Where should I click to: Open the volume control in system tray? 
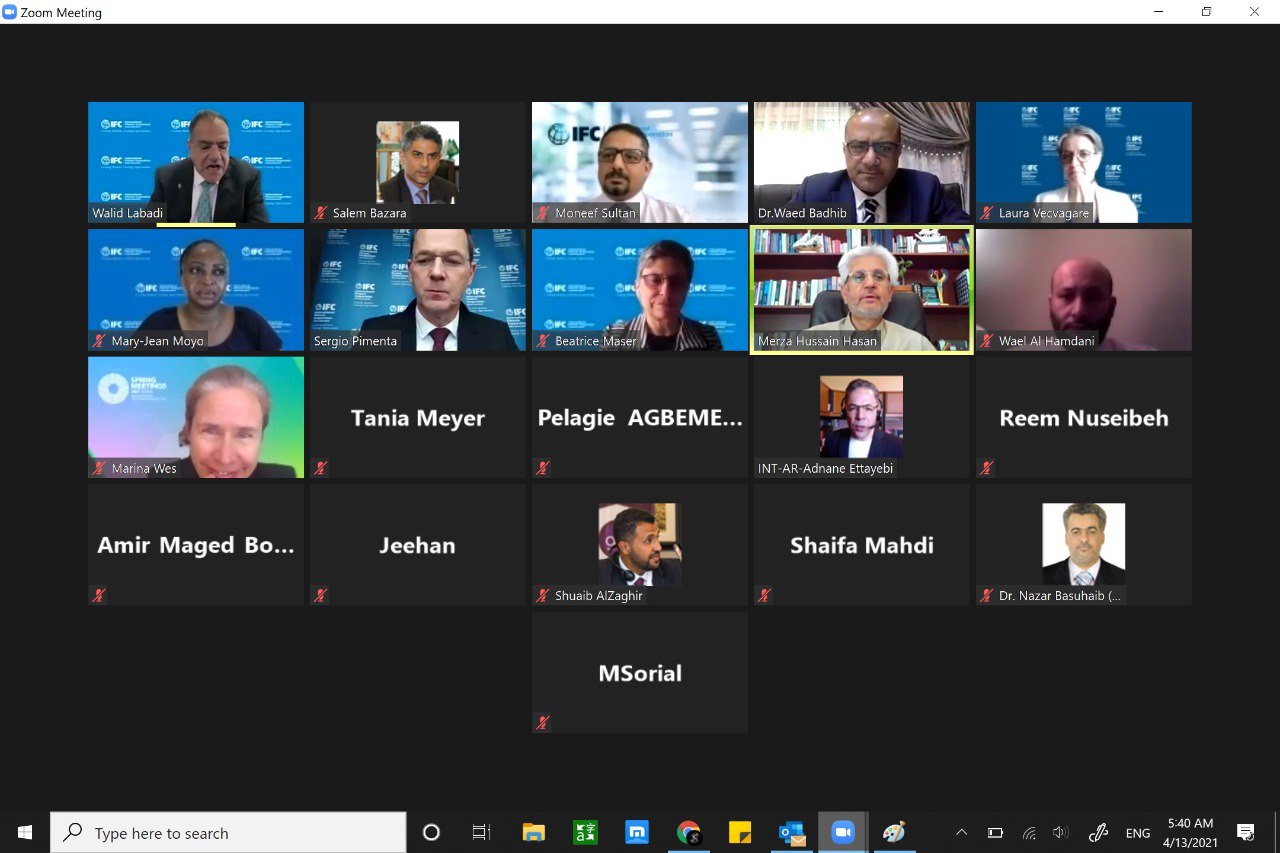pos(1060,832)
